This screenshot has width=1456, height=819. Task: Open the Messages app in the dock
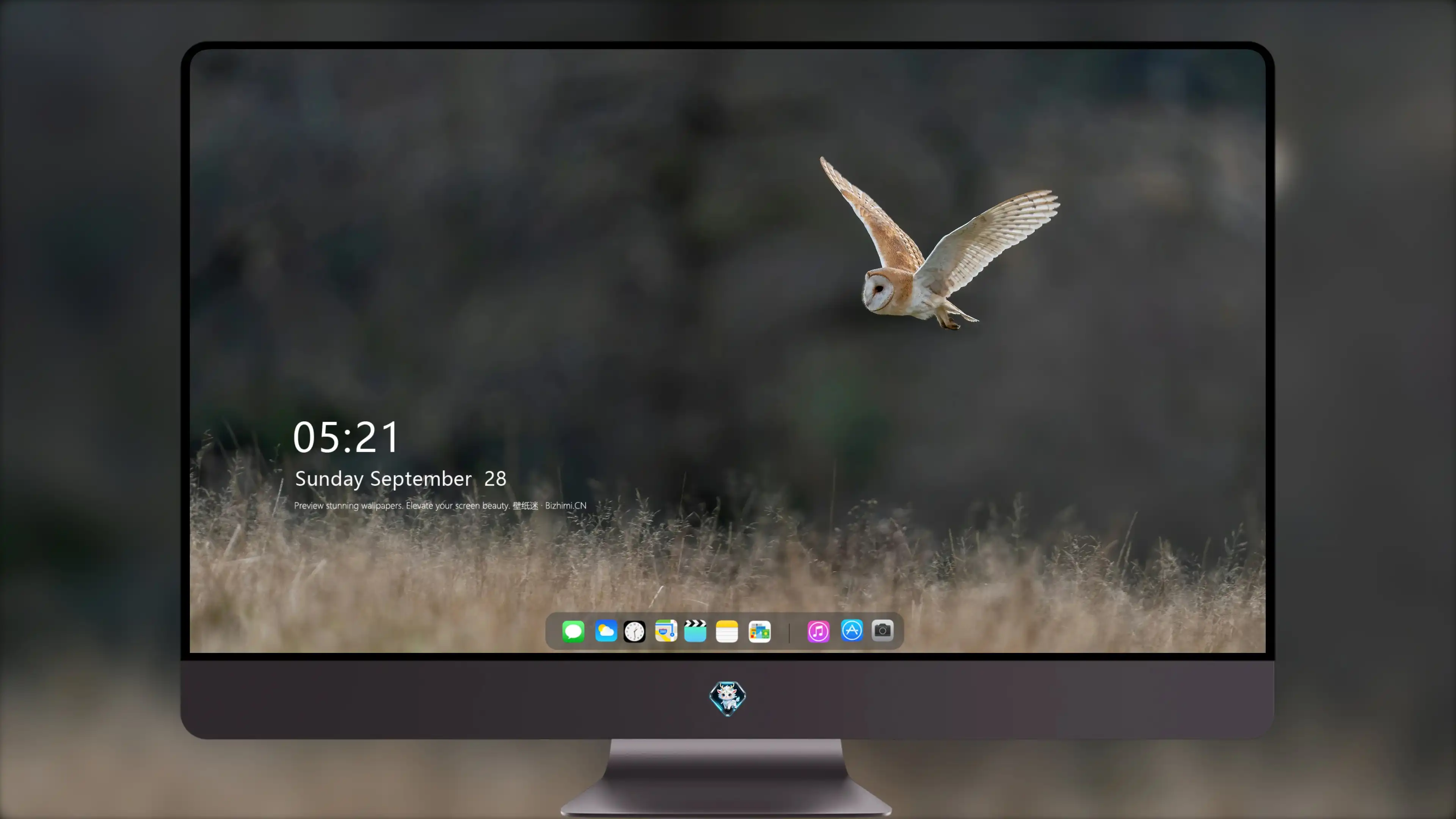click(573, 631)
